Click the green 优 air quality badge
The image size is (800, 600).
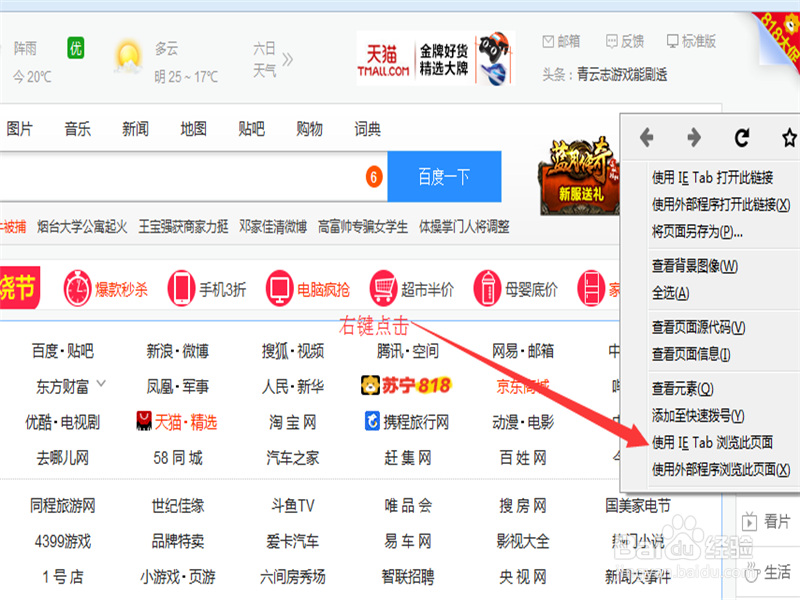pyautogui.click(x=76, y=48)
